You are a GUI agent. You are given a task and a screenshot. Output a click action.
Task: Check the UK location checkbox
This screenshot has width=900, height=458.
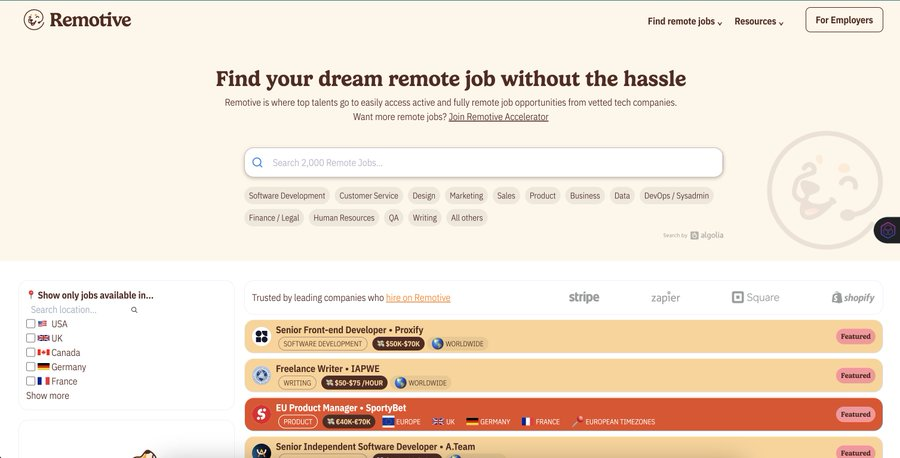pyautogui.click(x=30, y=338)
